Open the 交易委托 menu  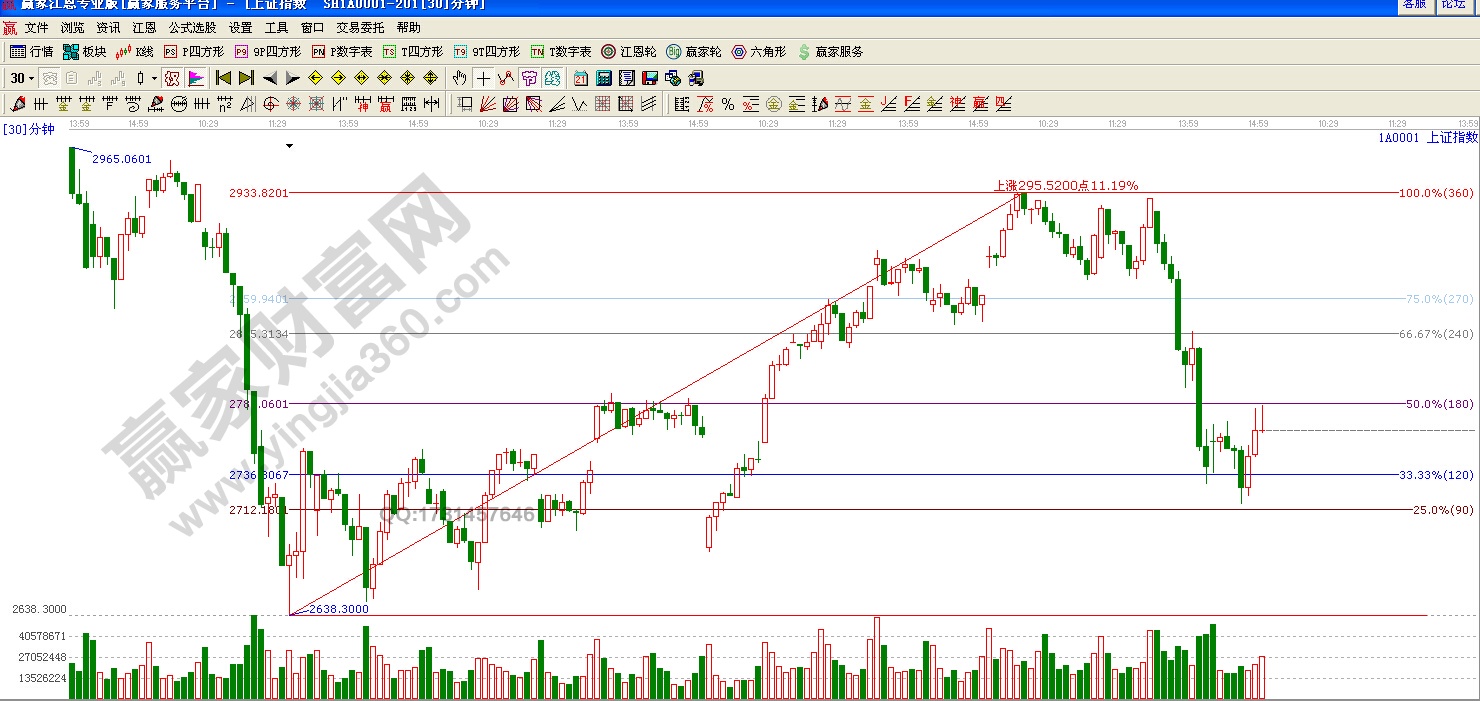click(360, 28)
